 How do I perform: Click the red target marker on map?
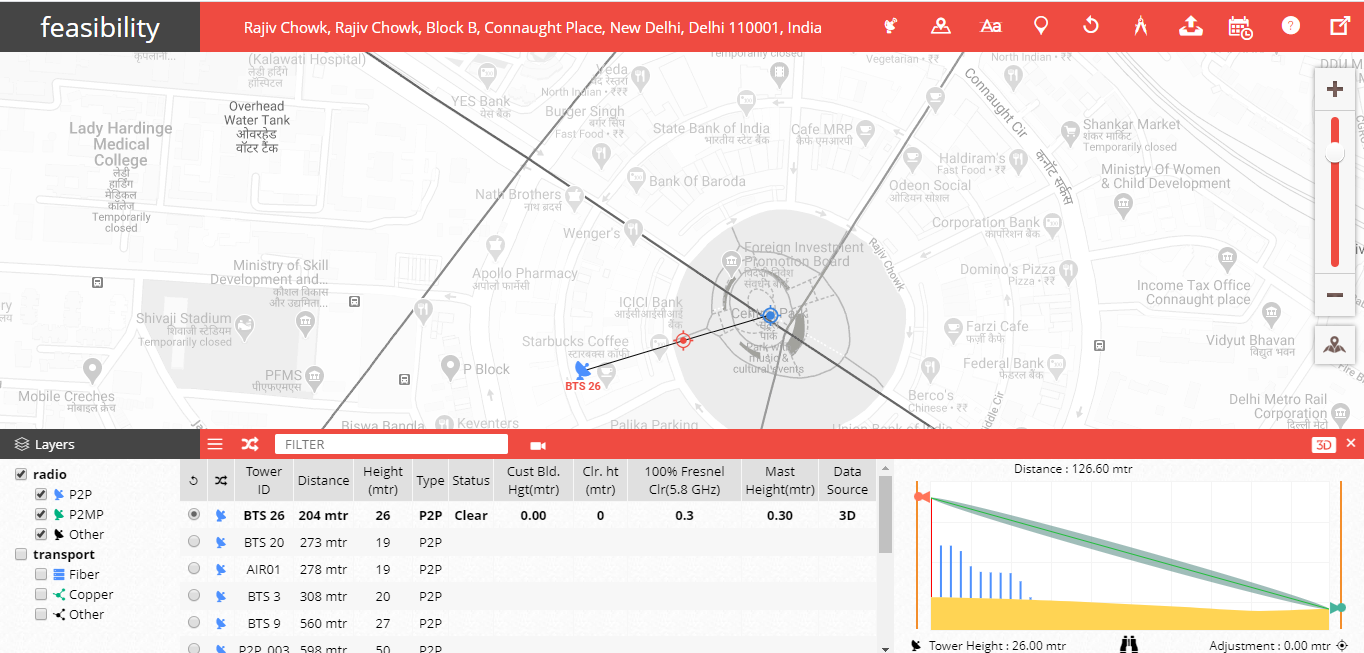683,341
